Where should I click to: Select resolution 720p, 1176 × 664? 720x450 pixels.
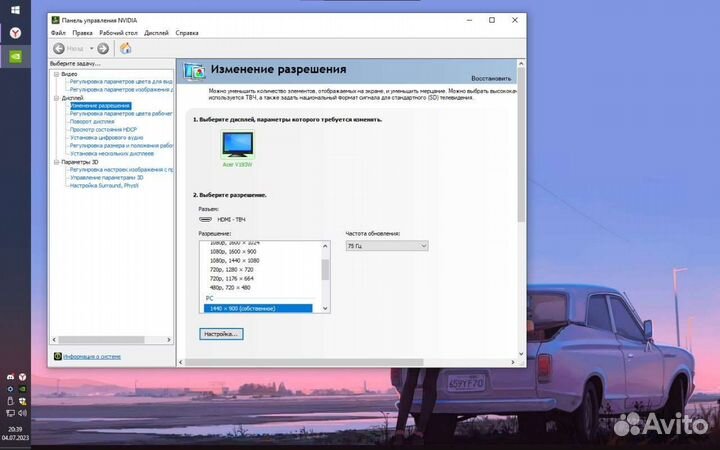point(231,279)
